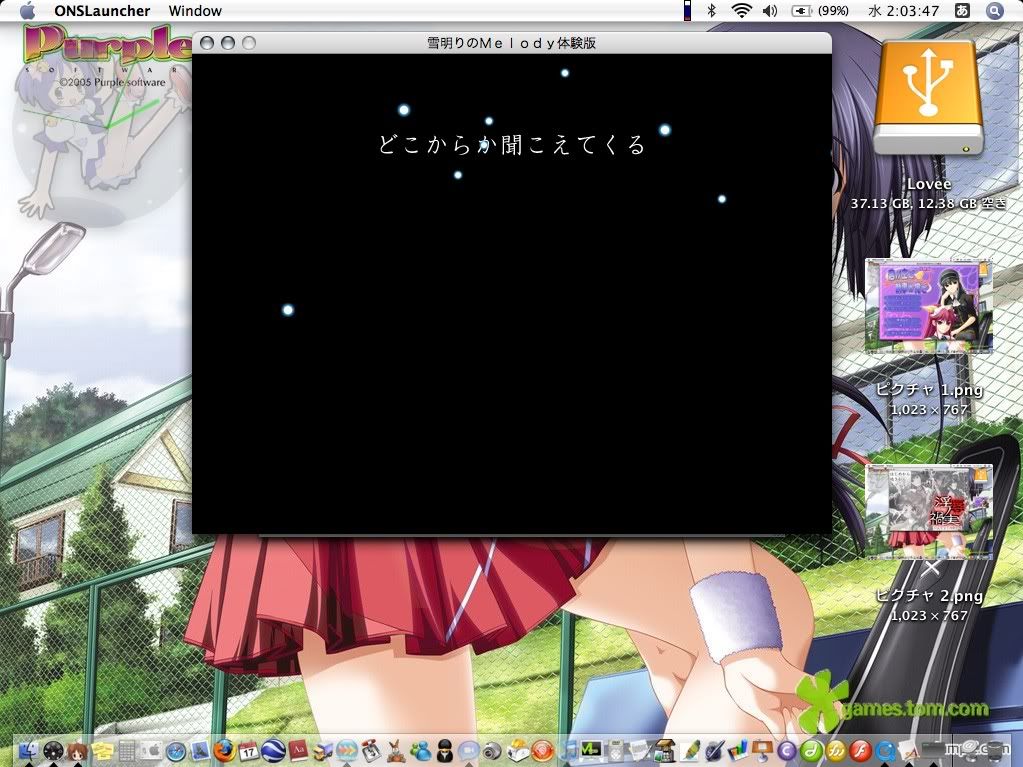Open iTunes from the Dock

coord(568,751)
